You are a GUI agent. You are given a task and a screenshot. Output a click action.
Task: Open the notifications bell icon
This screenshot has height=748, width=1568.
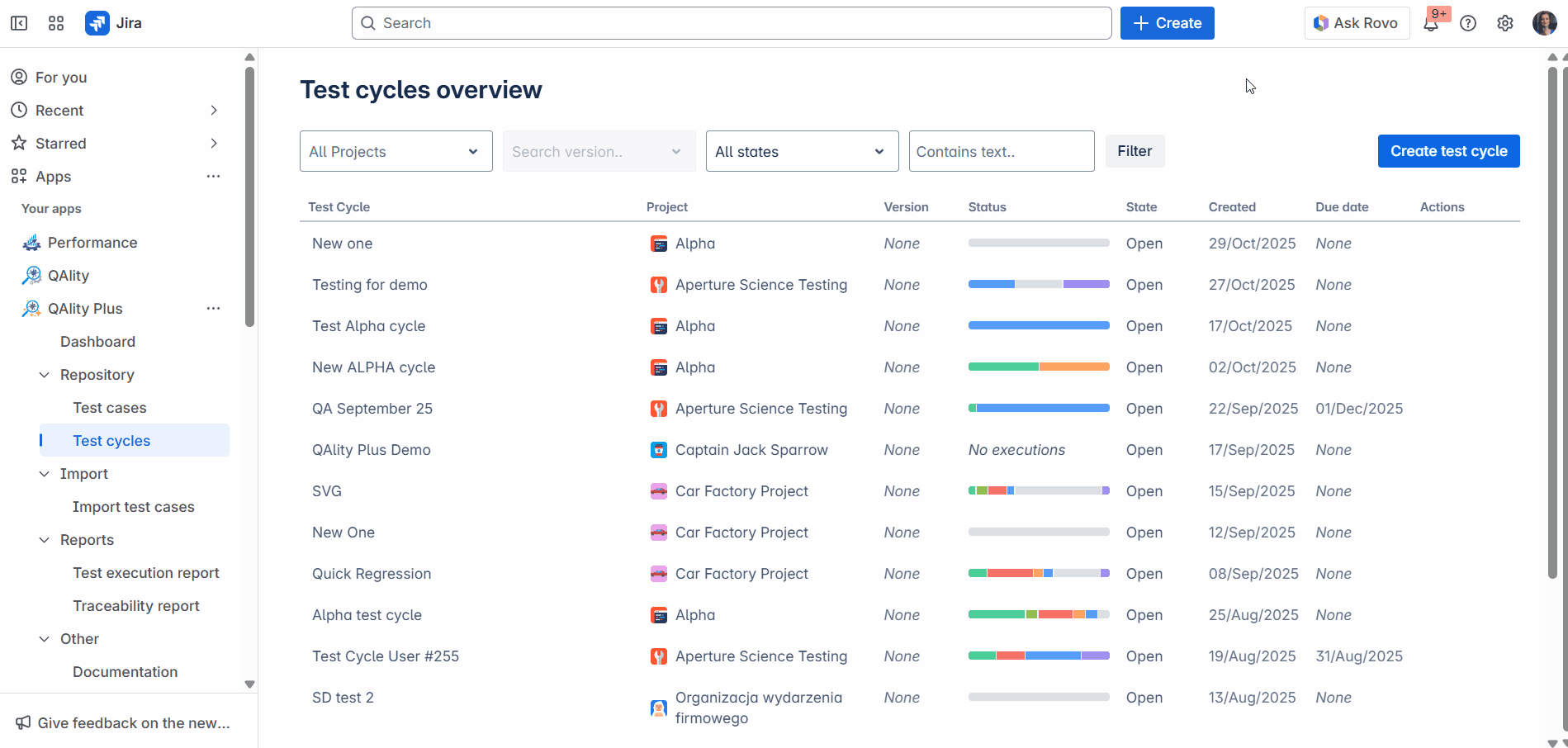[x=1431, y=23]
